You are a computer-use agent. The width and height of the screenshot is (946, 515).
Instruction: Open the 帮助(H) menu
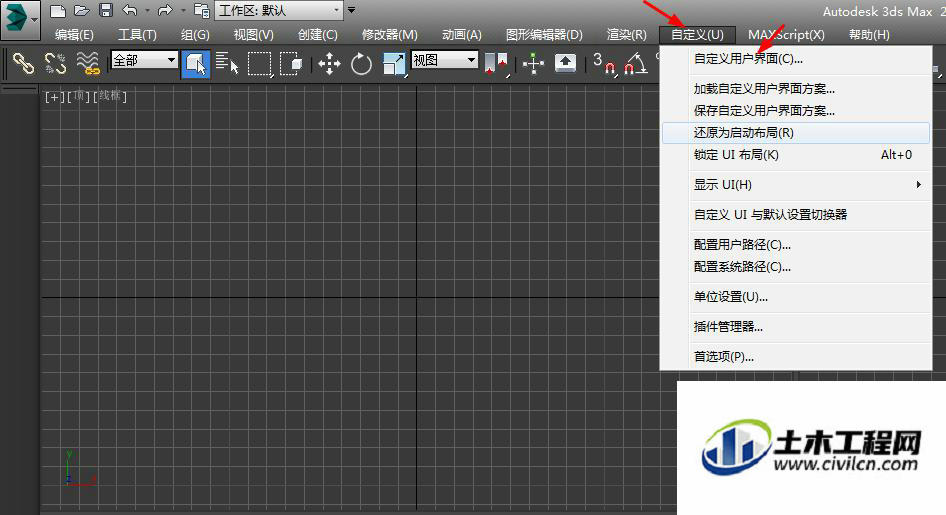[x=869, y=34]
